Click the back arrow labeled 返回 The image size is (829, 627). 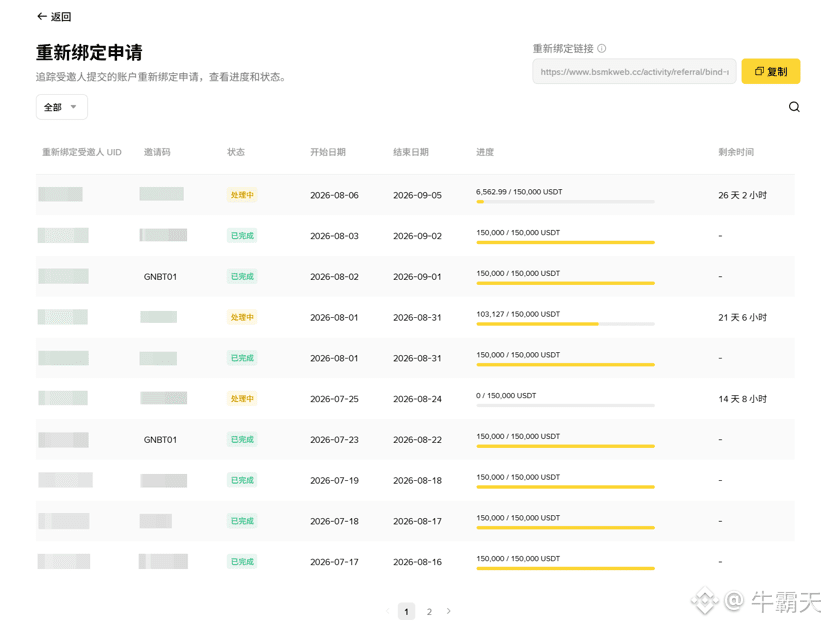click(x=53, y=17)
